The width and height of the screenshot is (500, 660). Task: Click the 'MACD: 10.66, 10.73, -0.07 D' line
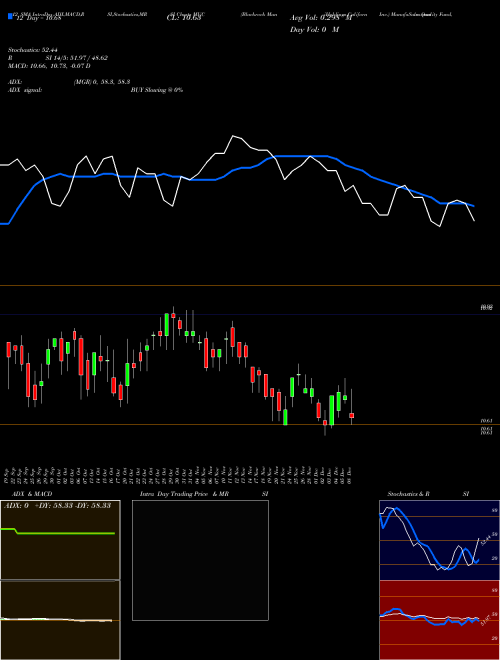49,66
